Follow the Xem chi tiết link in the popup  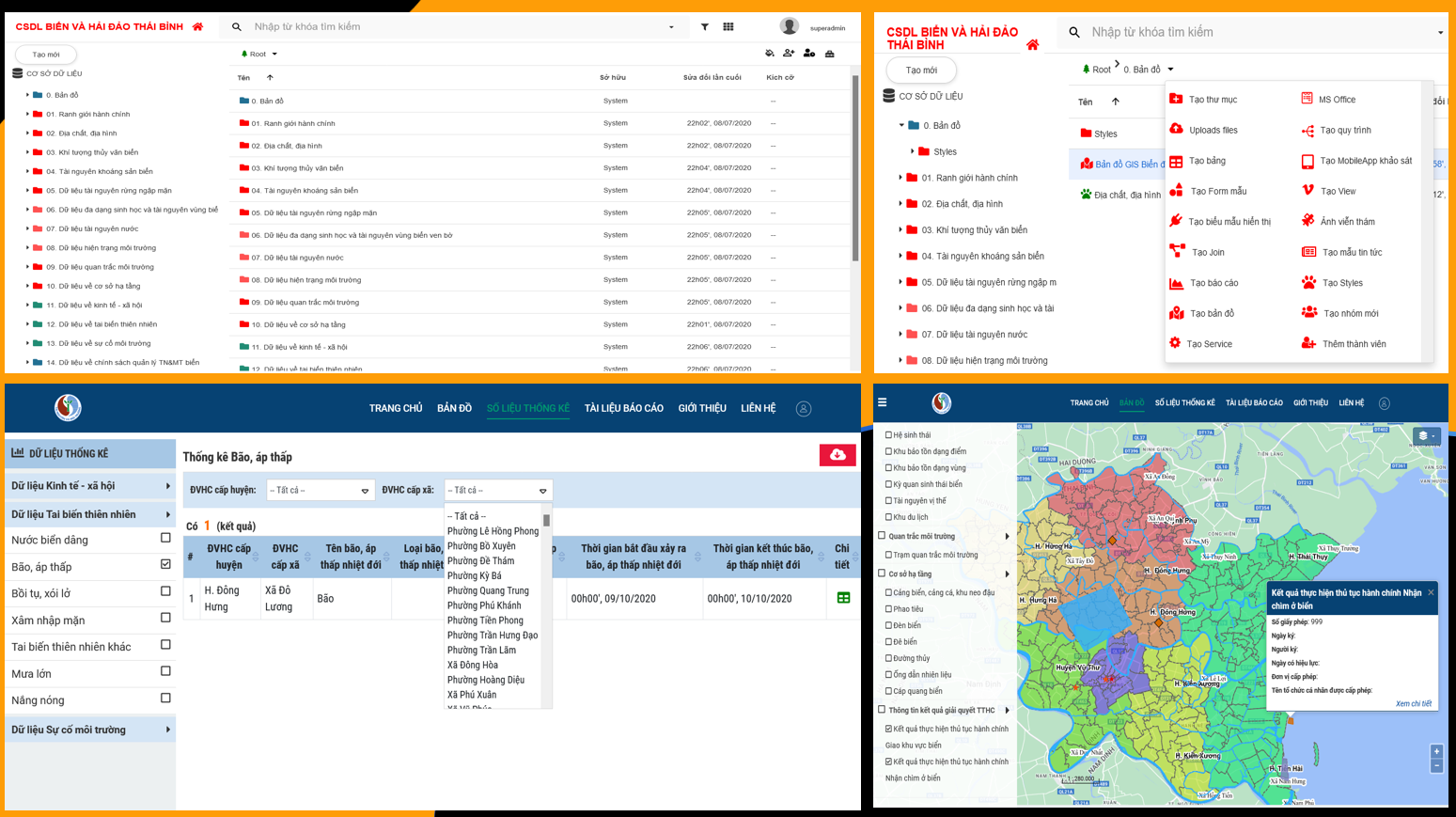(1413, 704)
